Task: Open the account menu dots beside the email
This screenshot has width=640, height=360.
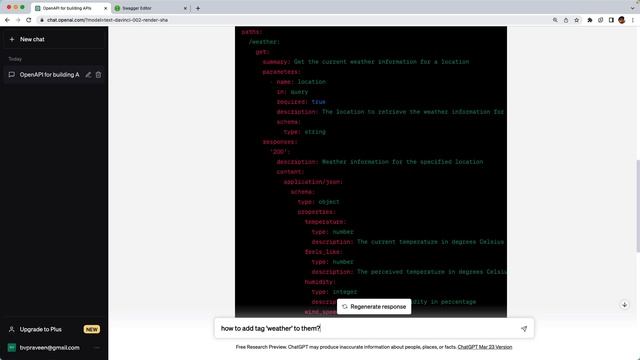Action: point(97,348)
